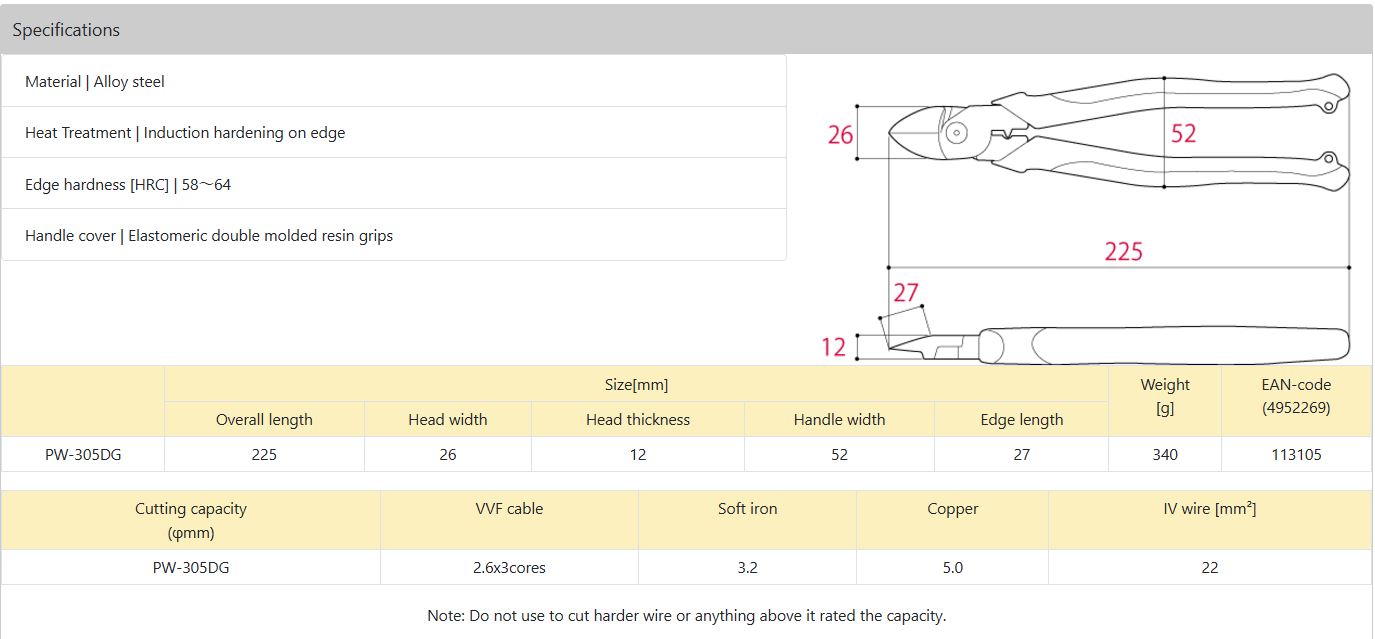Select the Overall length column header
The height and width of the screenshot is (639, 1375).
264,420
